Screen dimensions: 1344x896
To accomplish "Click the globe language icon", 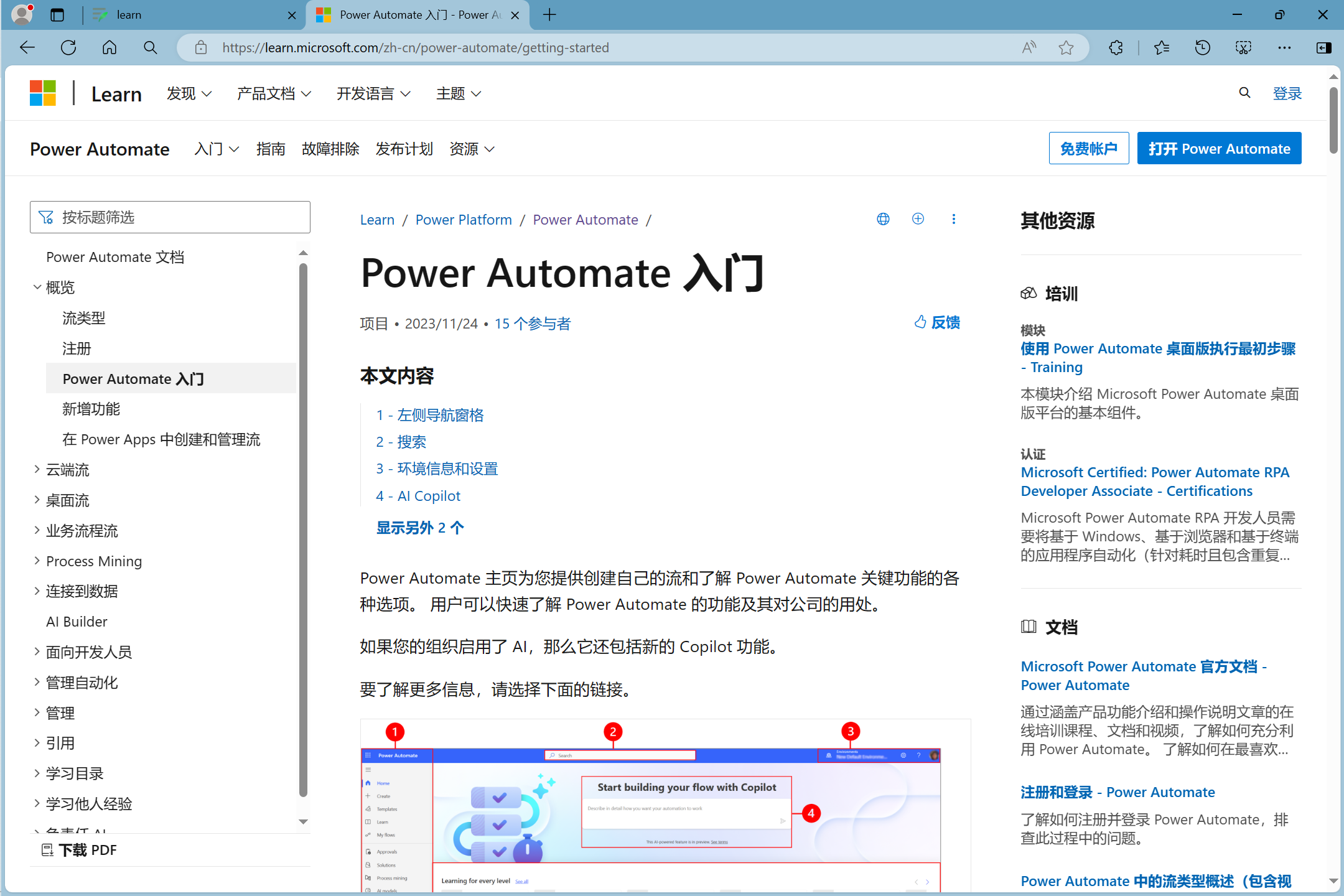I will tap(883, 219).
